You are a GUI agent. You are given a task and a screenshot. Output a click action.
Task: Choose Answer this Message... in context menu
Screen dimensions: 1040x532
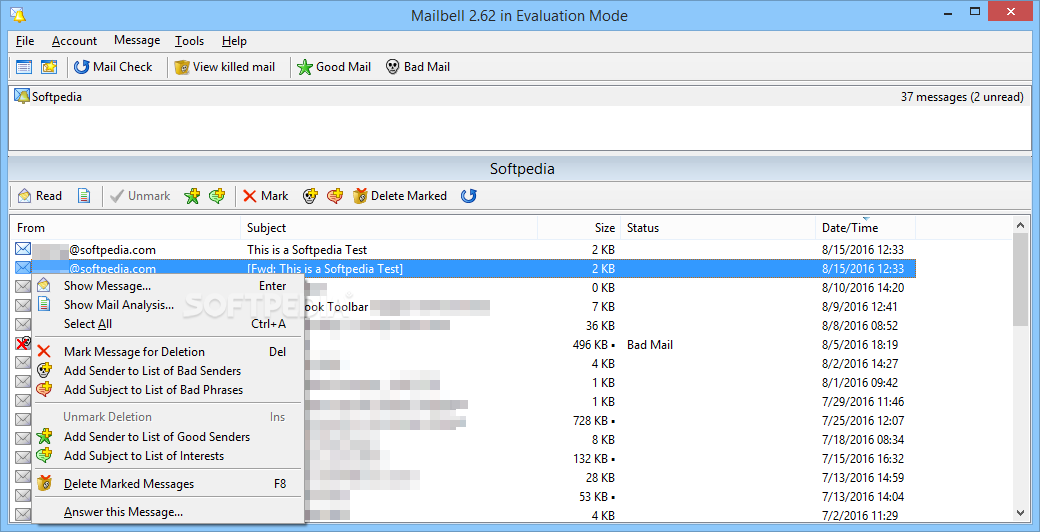168,512
